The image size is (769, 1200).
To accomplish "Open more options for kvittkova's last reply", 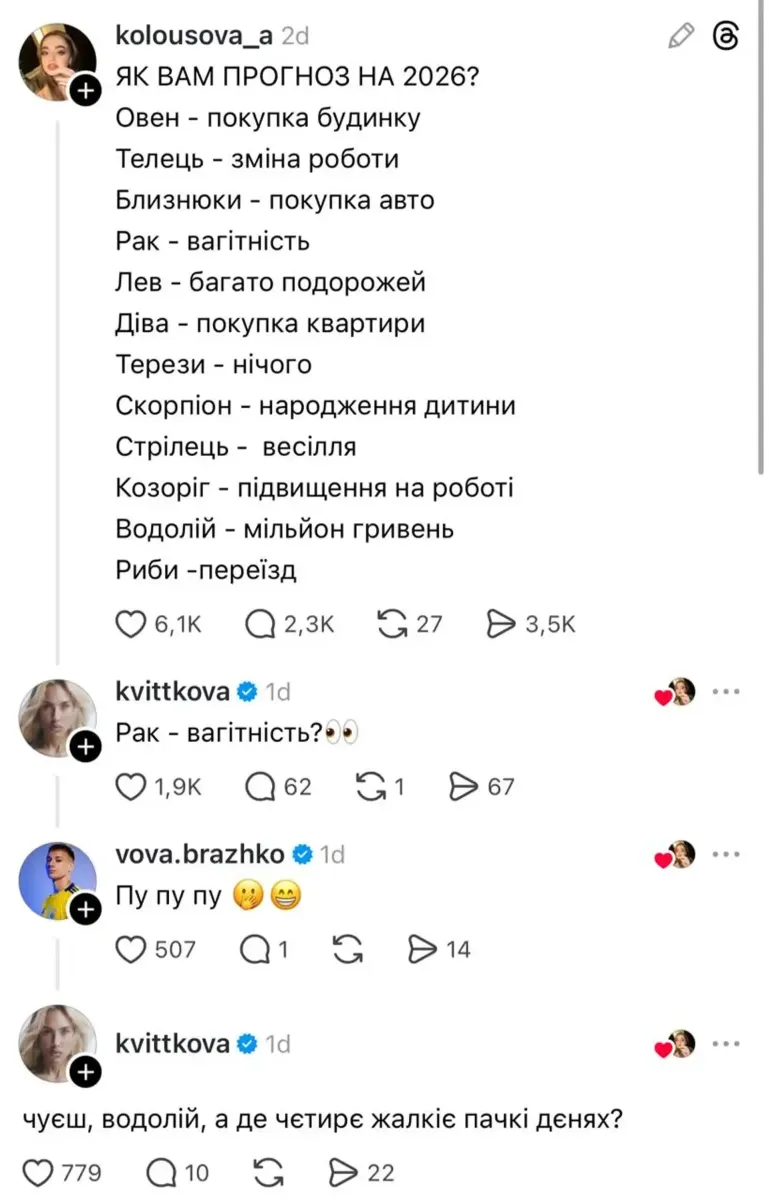I will (726, 1043).
